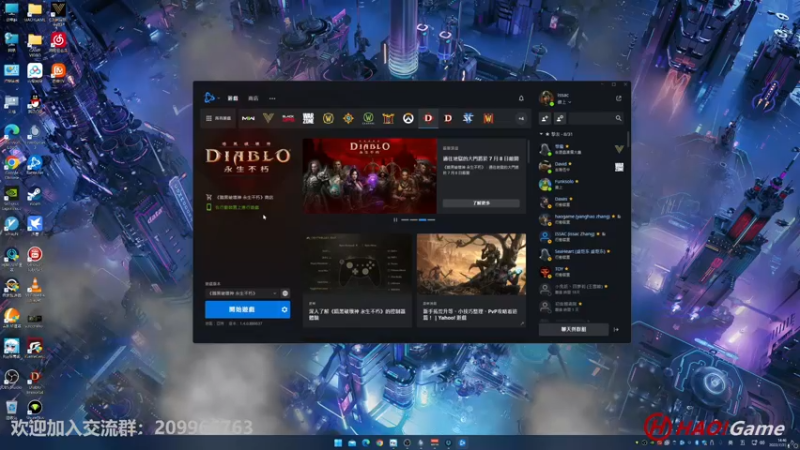Select Hearthstone game icon

[348, 118]
